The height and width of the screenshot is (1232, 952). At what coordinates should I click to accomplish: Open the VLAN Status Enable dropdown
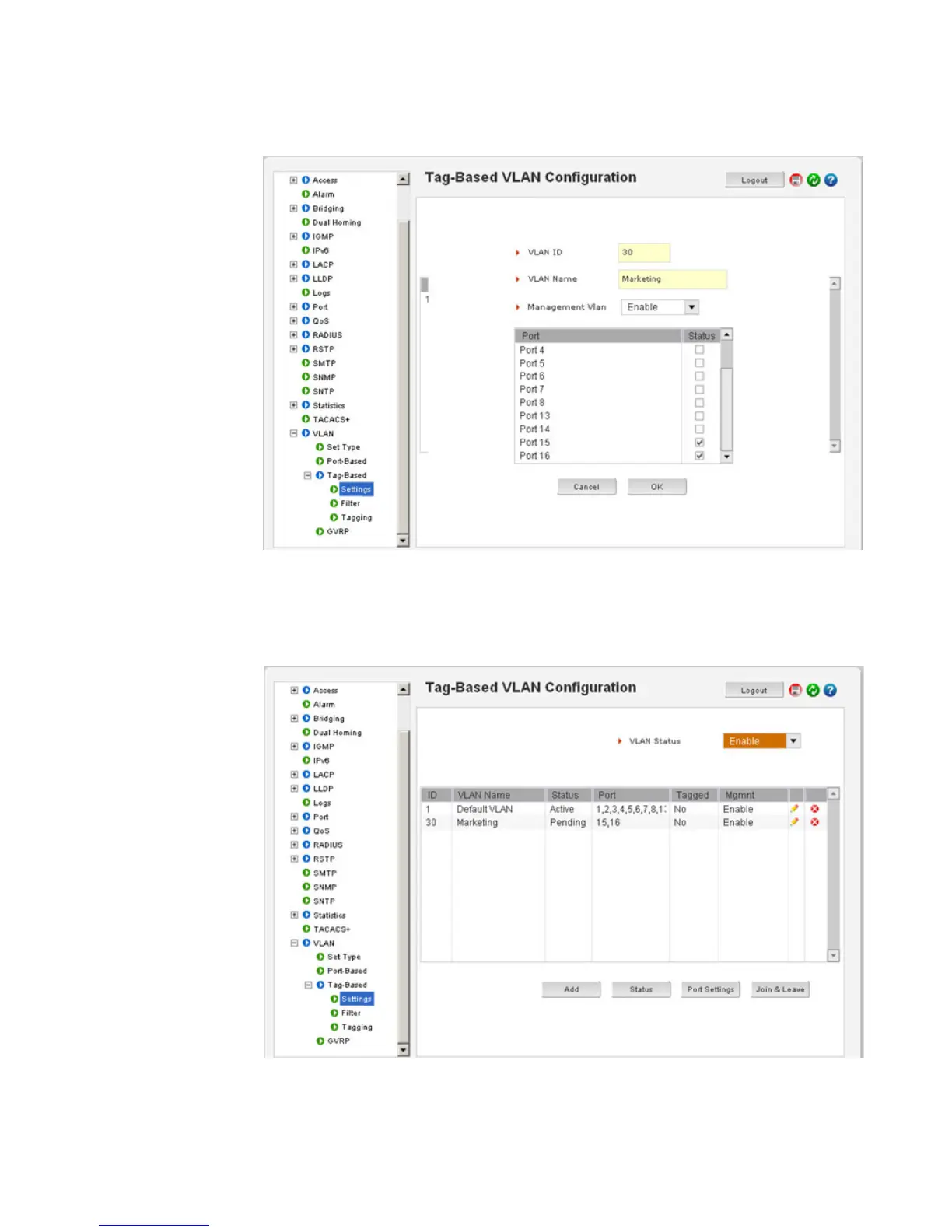761,741
